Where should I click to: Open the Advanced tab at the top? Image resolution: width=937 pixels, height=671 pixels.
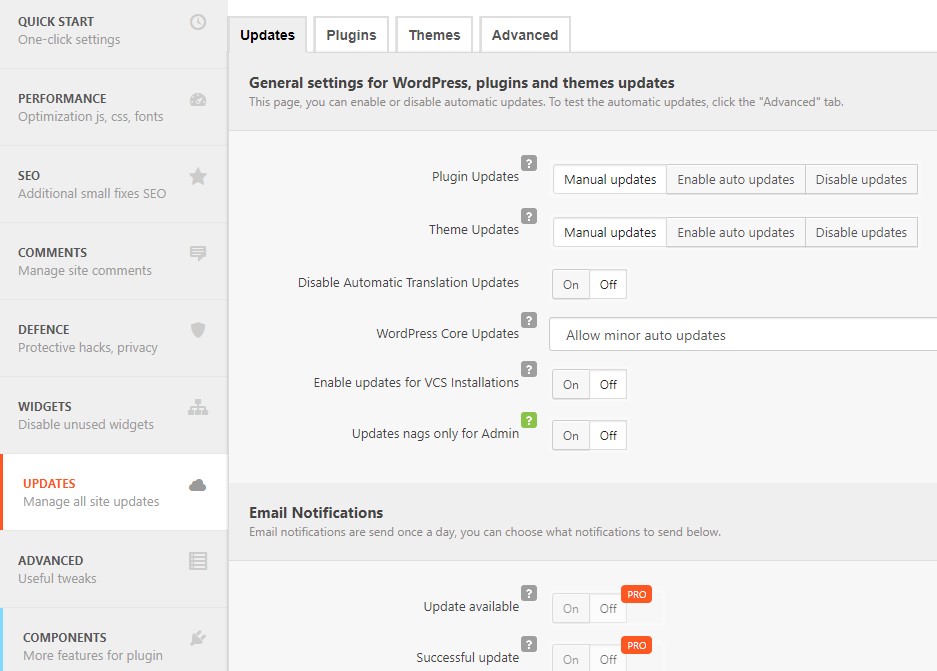pos(524,35)
